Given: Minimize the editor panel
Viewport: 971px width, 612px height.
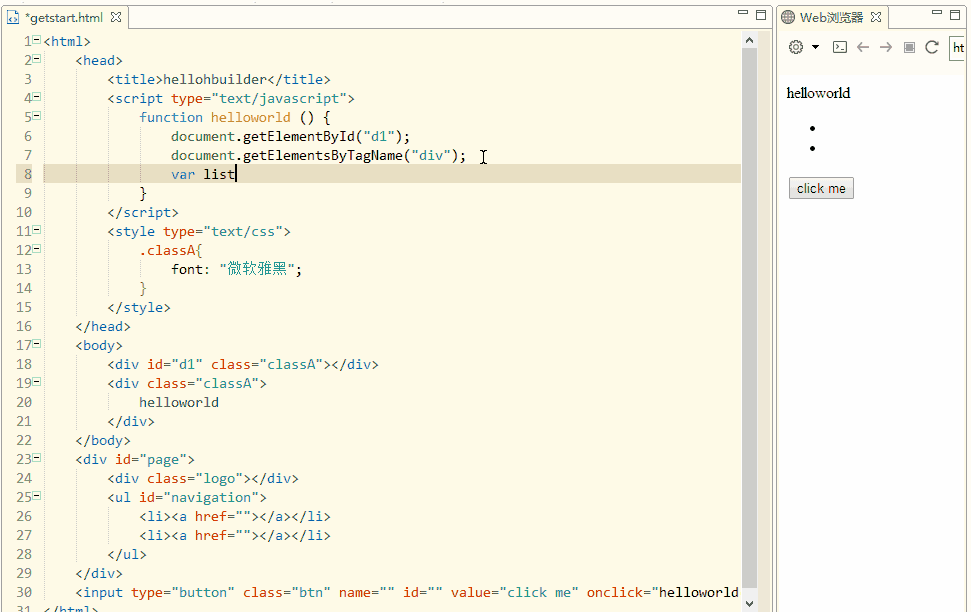Looking at the screenshot, I should coord(743,12).
